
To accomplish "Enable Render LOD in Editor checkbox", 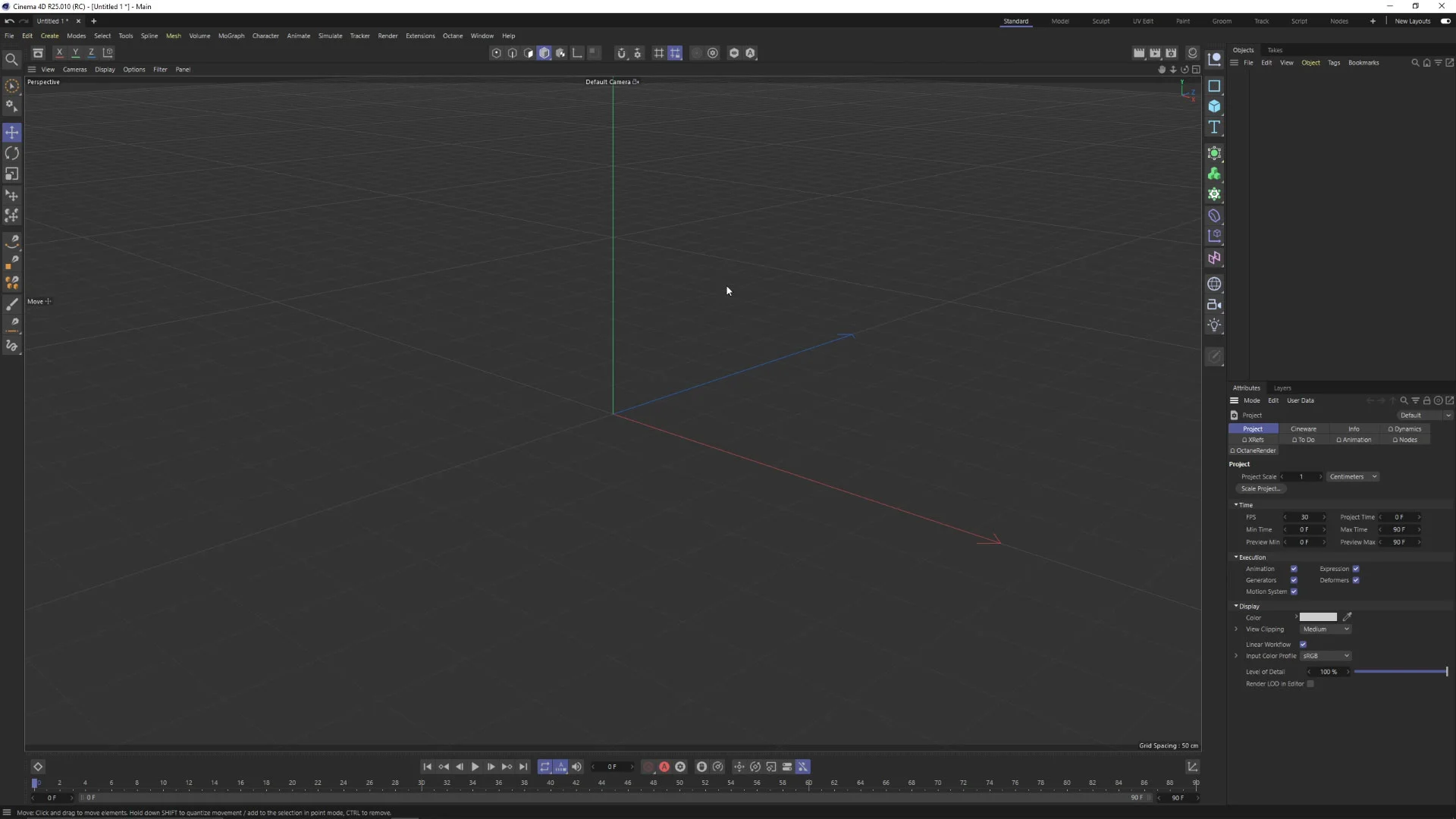I will (x=1310, y=684).
